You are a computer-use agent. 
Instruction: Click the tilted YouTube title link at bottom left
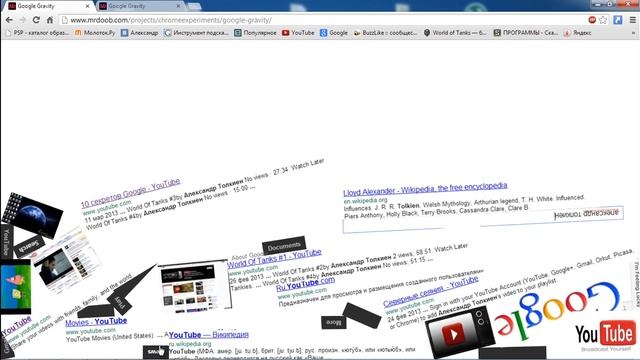pos(16,326)
